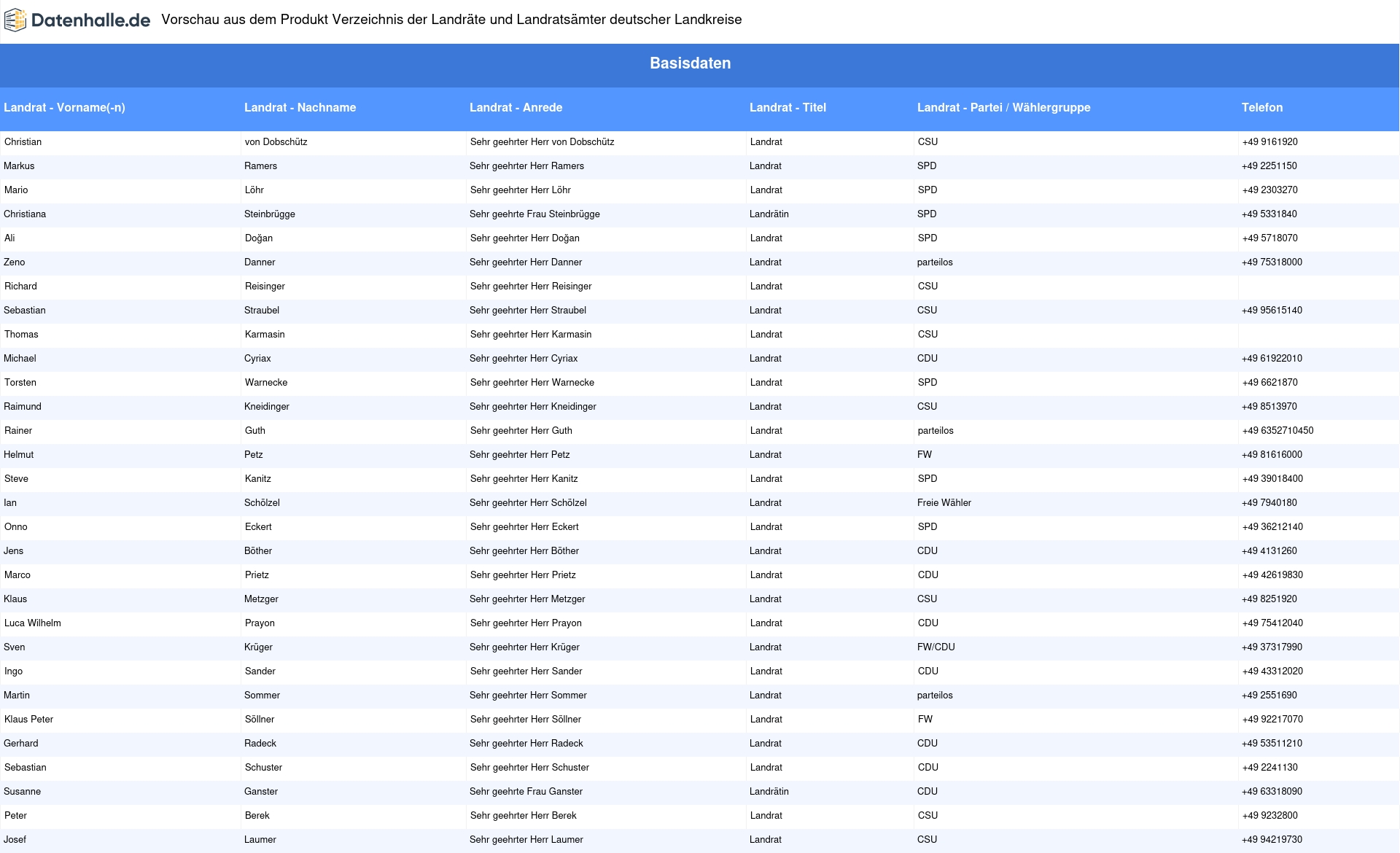
Task: Click phone number +49 75318000
Action: (x=1272, y=262)
